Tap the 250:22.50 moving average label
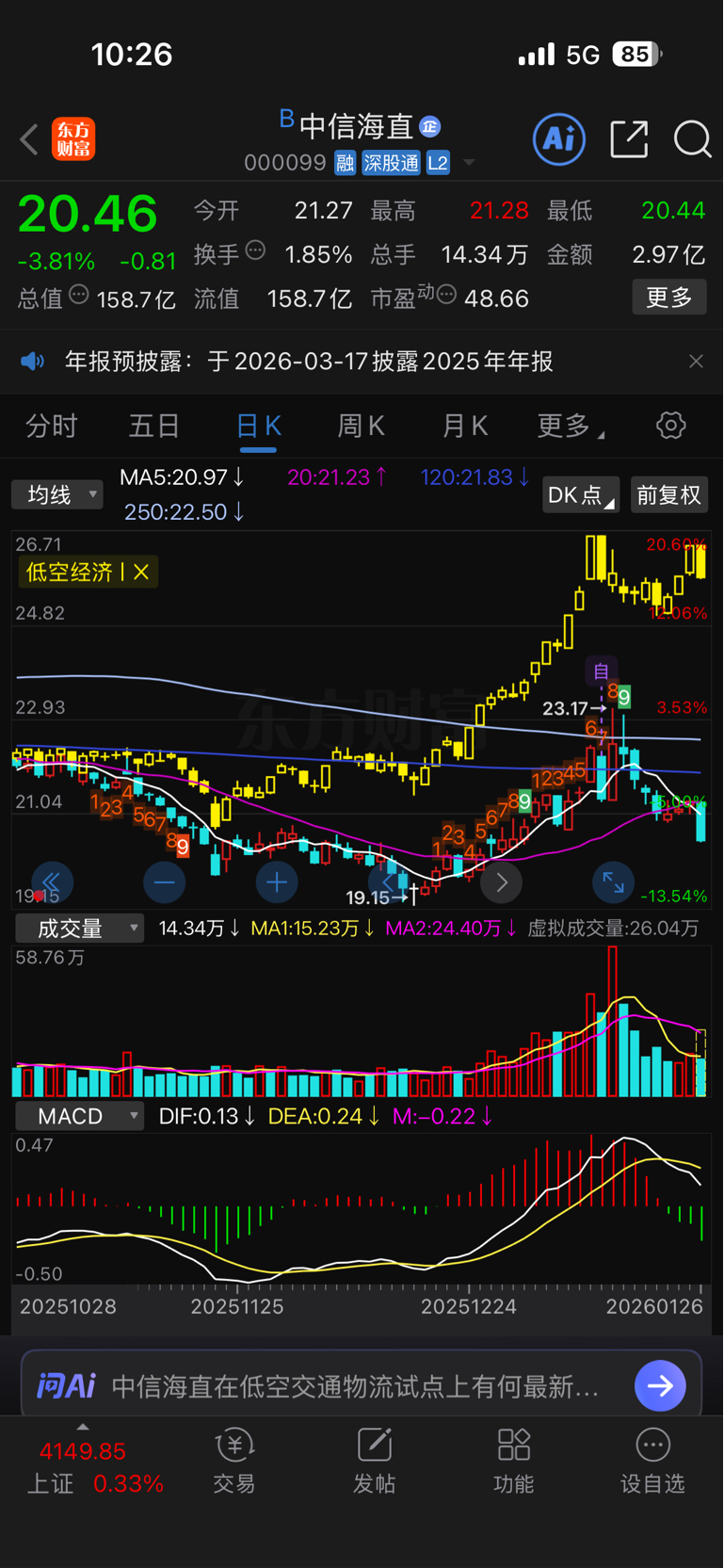The image size is (724, 1568). [x=185, y=511]
